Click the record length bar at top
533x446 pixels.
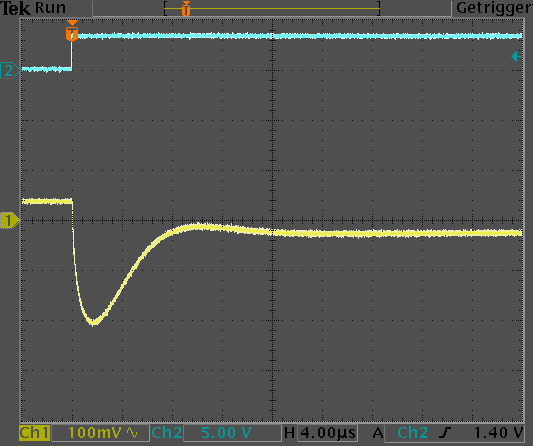click(272, 8)
